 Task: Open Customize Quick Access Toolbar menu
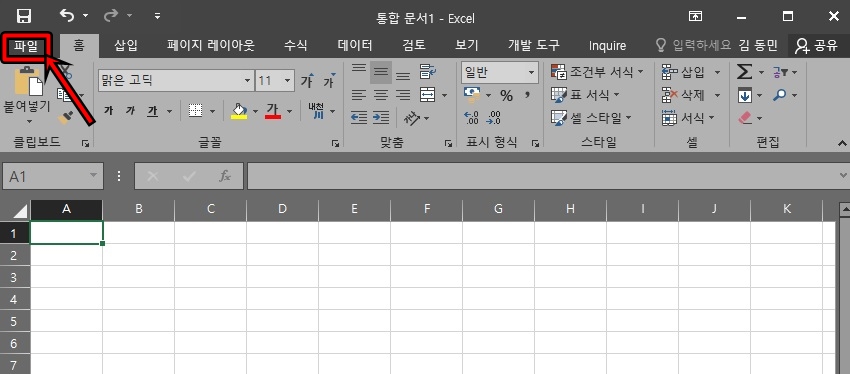click(x=157, y=16)
